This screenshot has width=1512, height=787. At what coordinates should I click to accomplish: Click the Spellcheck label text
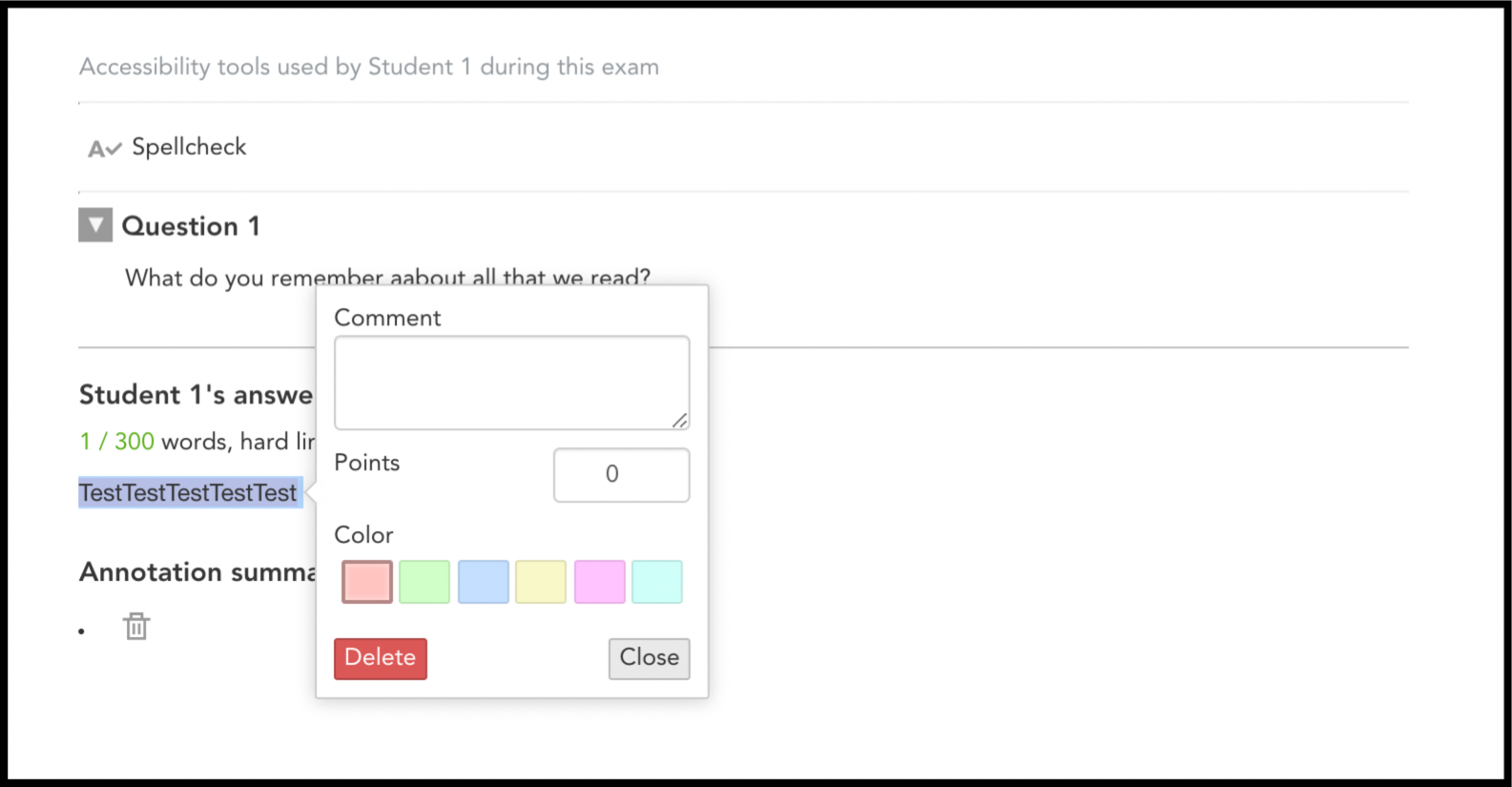pos(189,147)
